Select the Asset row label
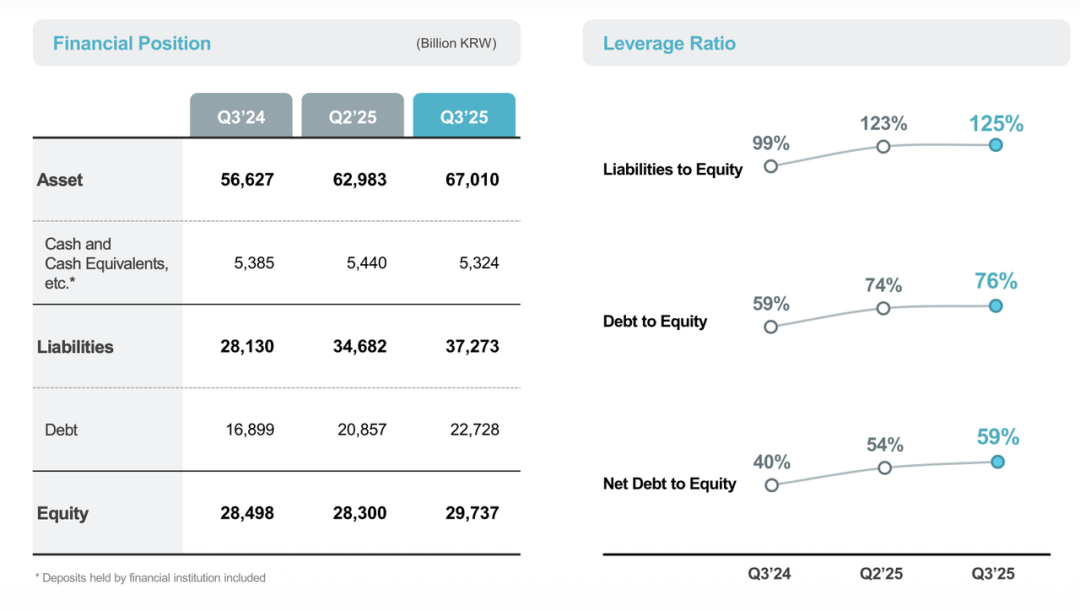 [60, 180]
